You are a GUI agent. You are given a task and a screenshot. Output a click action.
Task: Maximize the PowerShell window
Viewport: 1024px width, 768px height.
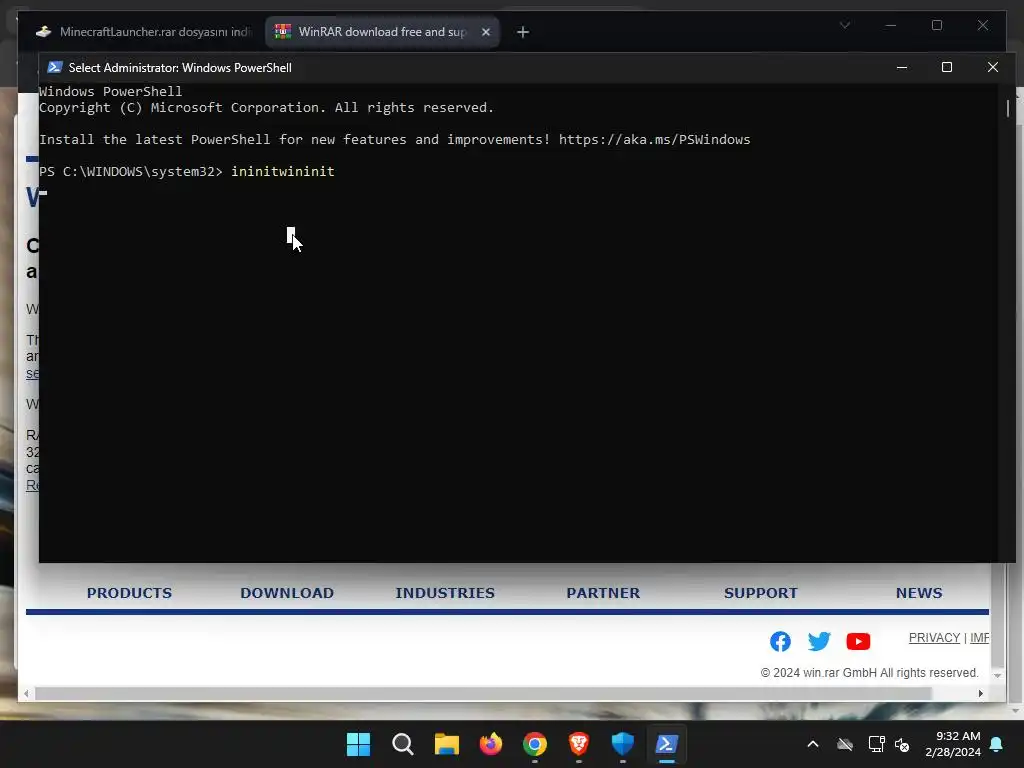pos(947,67)
